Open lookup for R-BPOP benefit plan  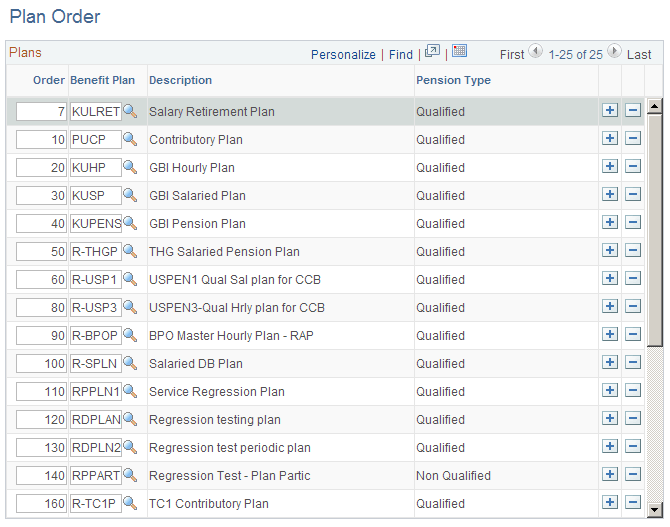[x=130, y=336]
